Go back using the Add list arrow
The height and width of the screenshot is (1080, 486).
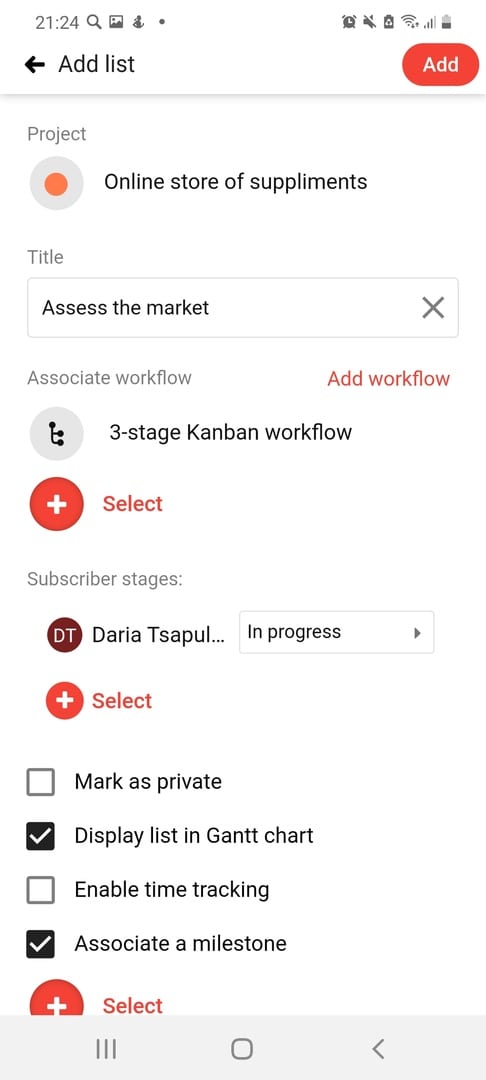pyautogui.click(x=34, y=65)
